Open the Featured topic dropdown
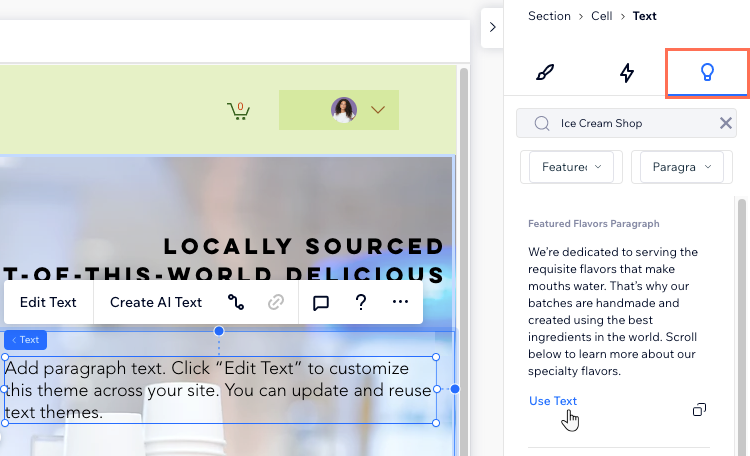 (571, 167)
